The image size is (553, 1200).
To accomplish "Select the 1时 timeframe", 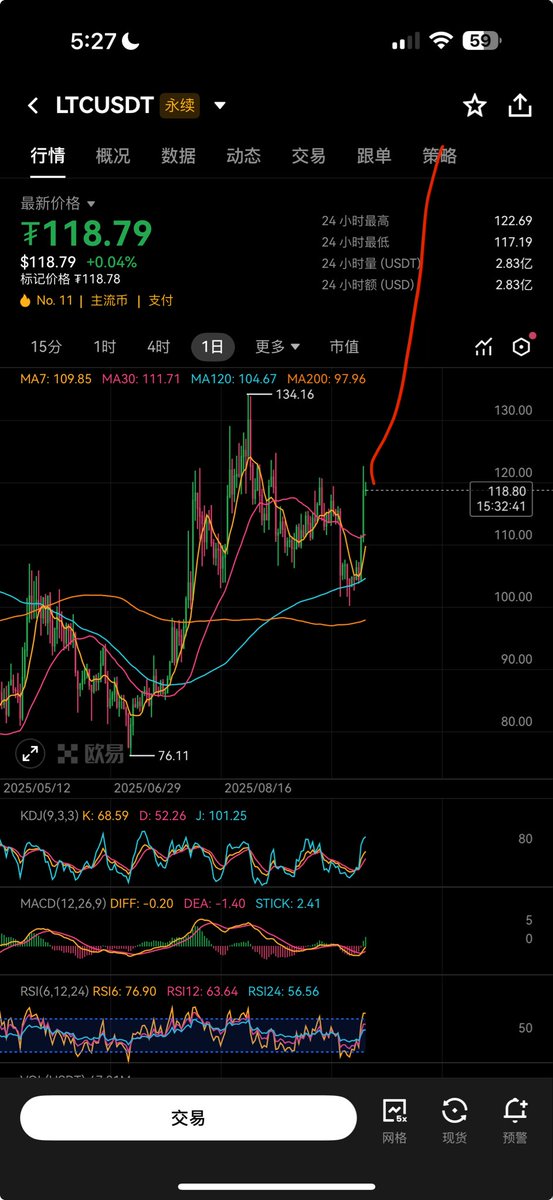I will point(105,347).
